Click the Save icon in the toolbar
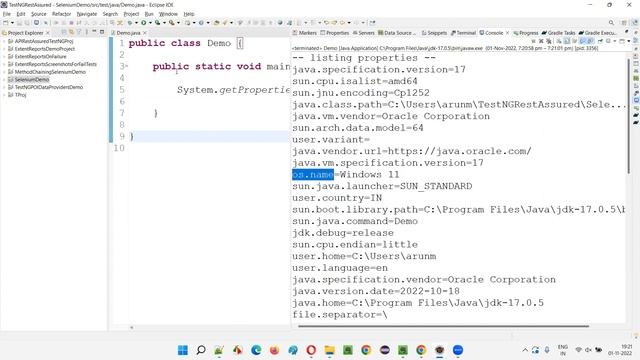Viewport: 640px width, 360px height. tap(19, 22)
